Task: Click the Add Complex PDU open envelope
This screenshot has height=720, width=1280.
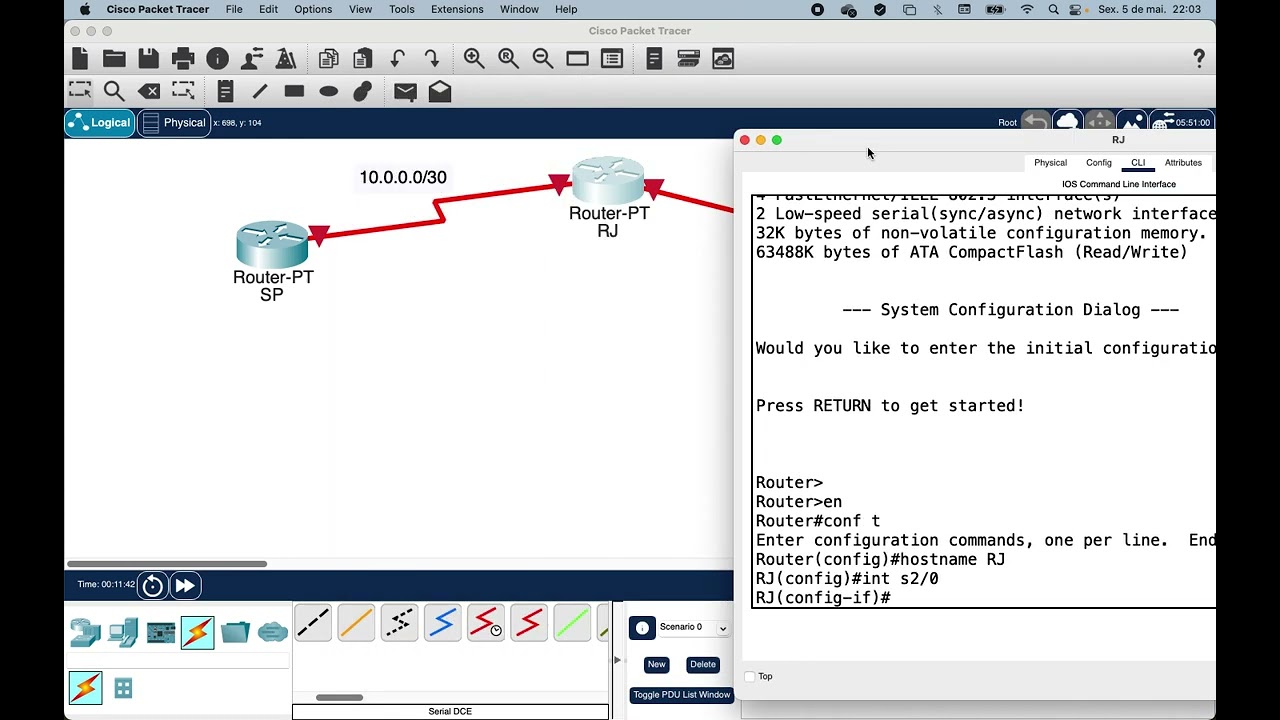Action: [x=440, y=91]
